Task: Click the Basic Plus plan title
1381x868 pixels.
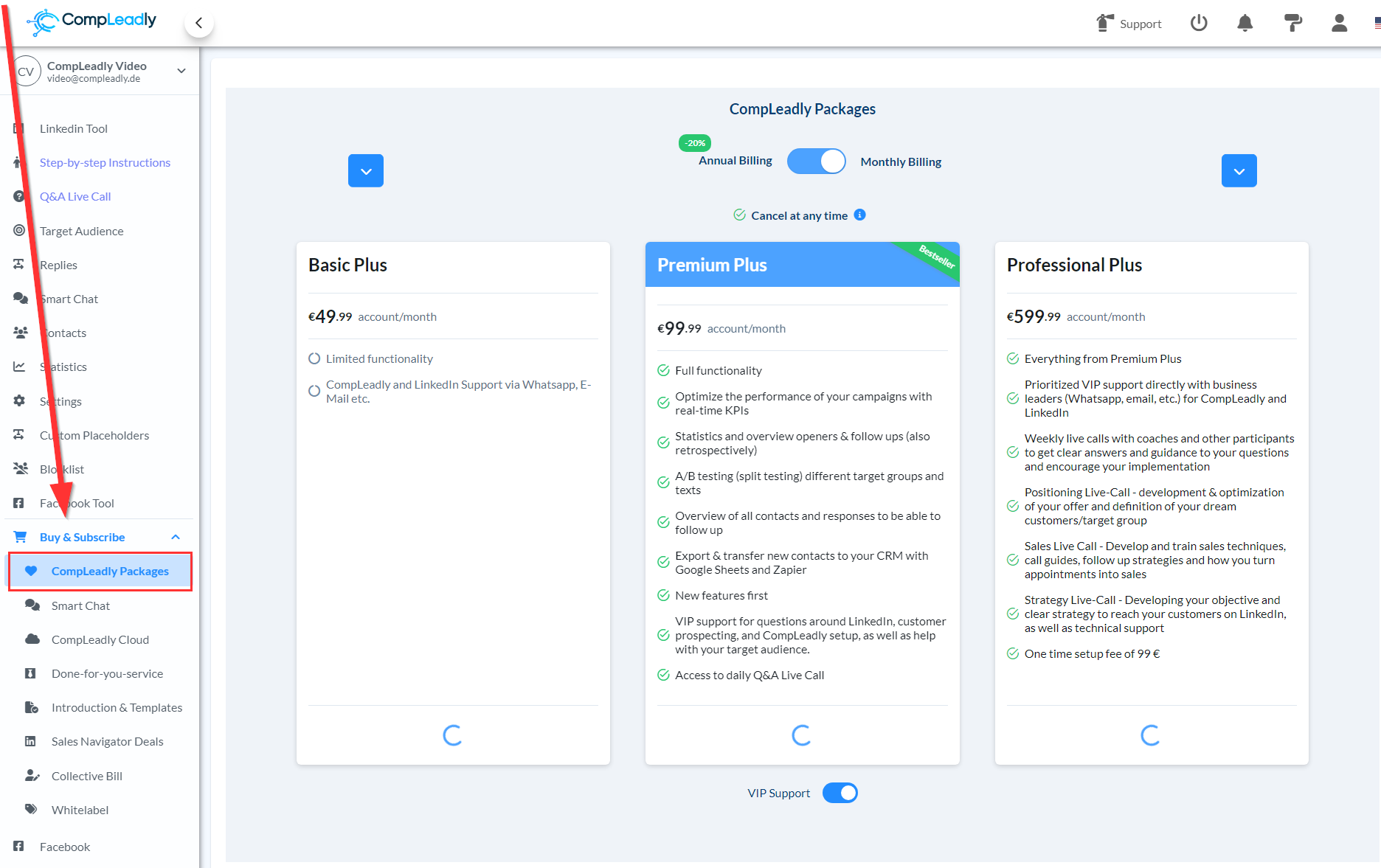Action: tap(347, 265)
